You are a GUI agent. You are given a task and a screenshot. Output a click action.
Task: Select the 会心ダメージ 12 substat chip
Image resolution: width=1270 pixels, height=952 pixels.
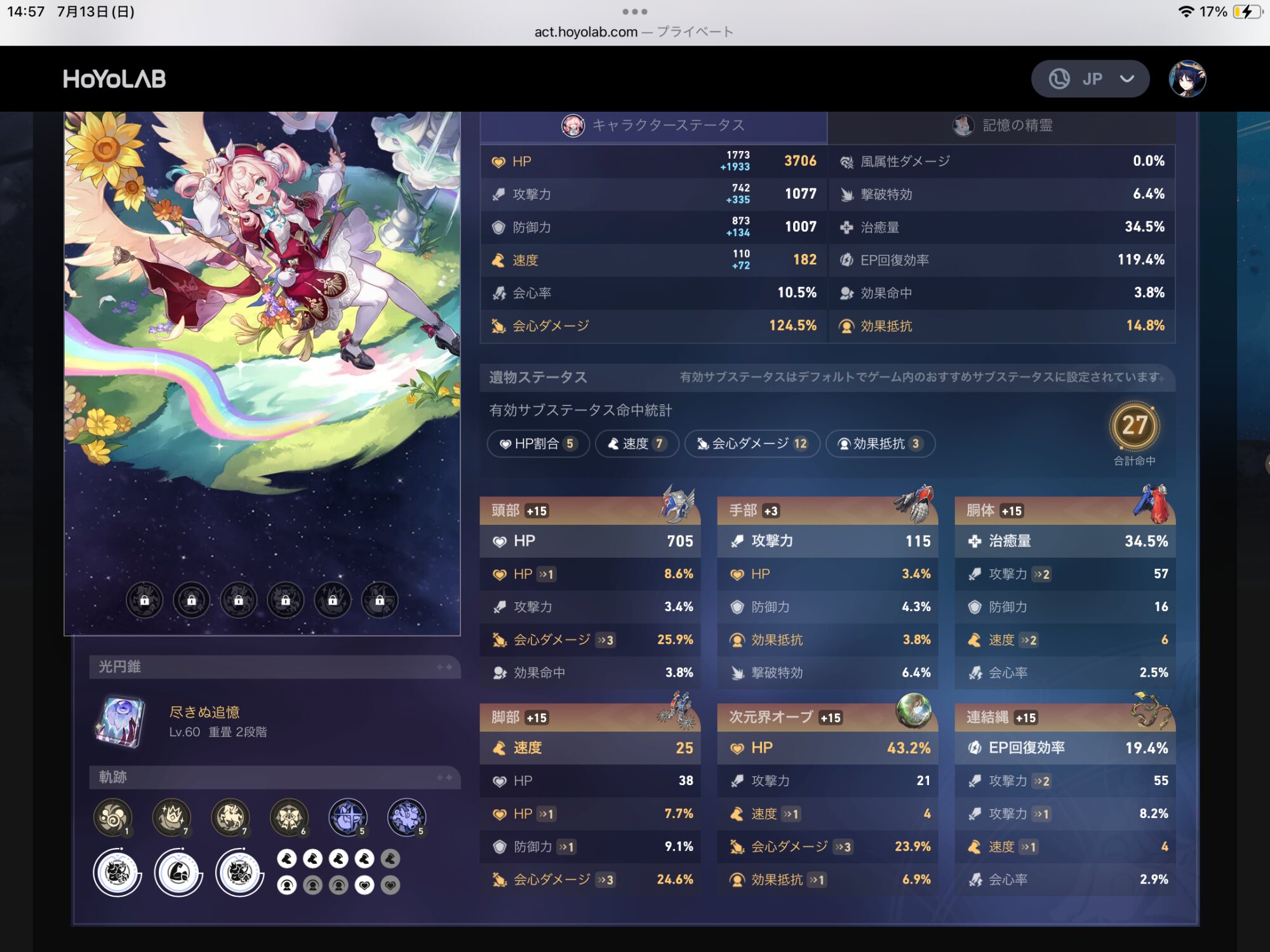752,444
